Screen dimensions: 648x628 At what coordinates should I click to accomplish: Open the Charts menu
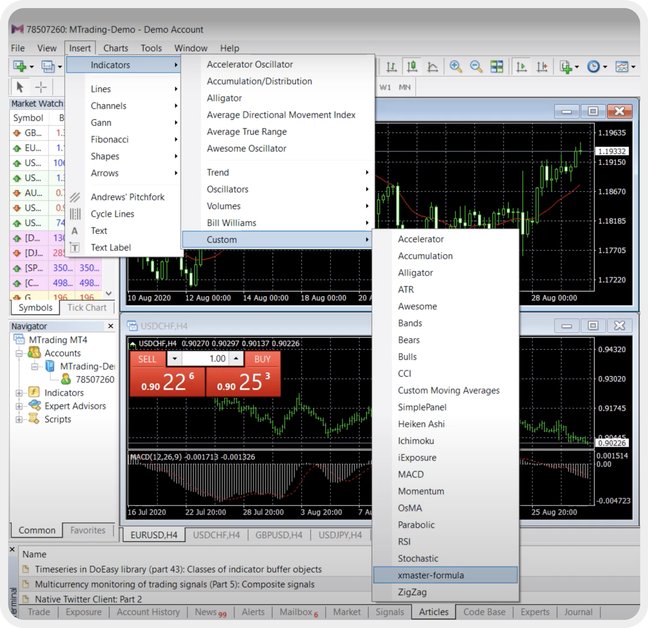[x=116, y=48]
